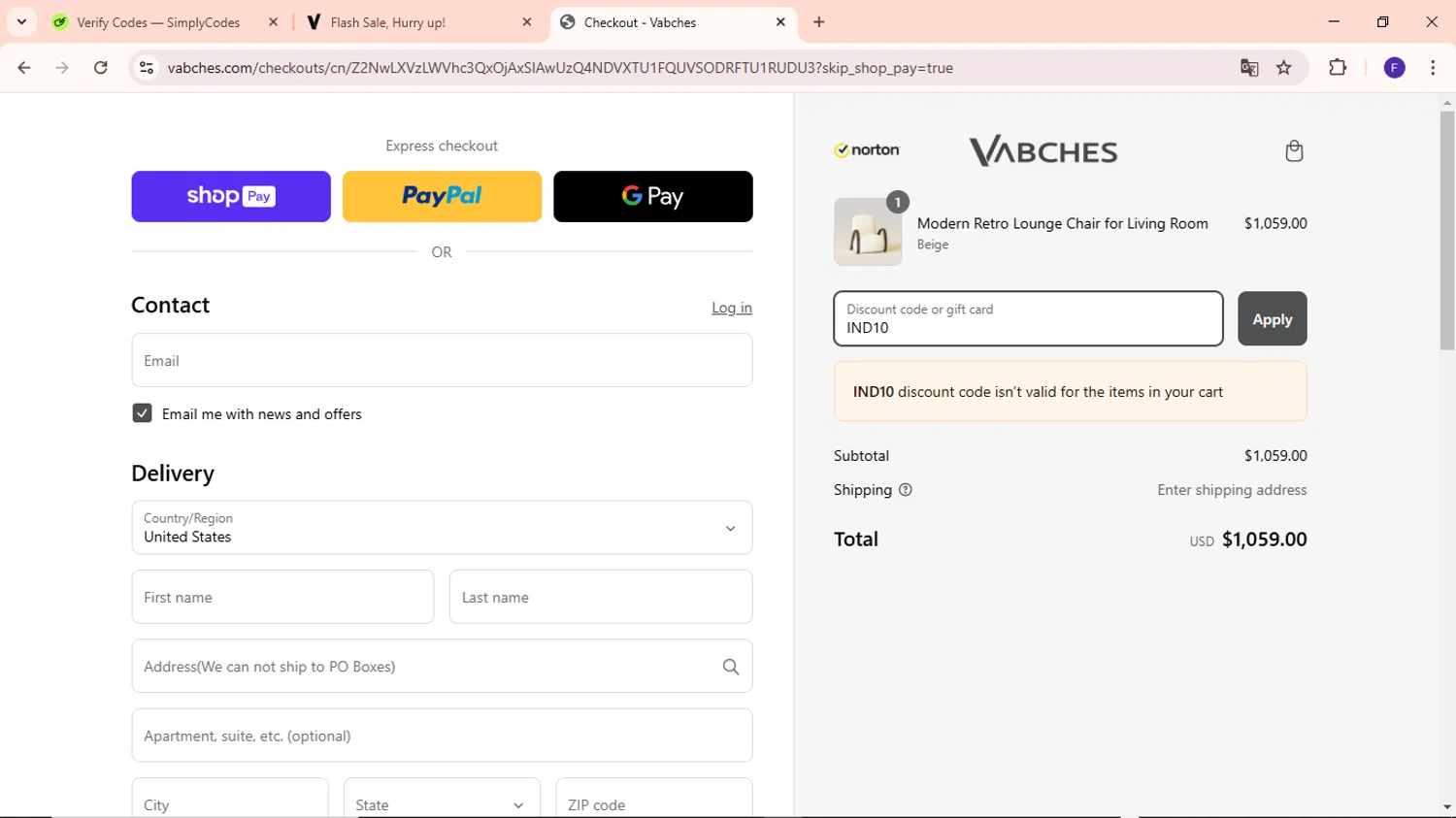Switch to the Flash Sale, Hurry up! tab

pyautogui.click(x=387, y=22)
